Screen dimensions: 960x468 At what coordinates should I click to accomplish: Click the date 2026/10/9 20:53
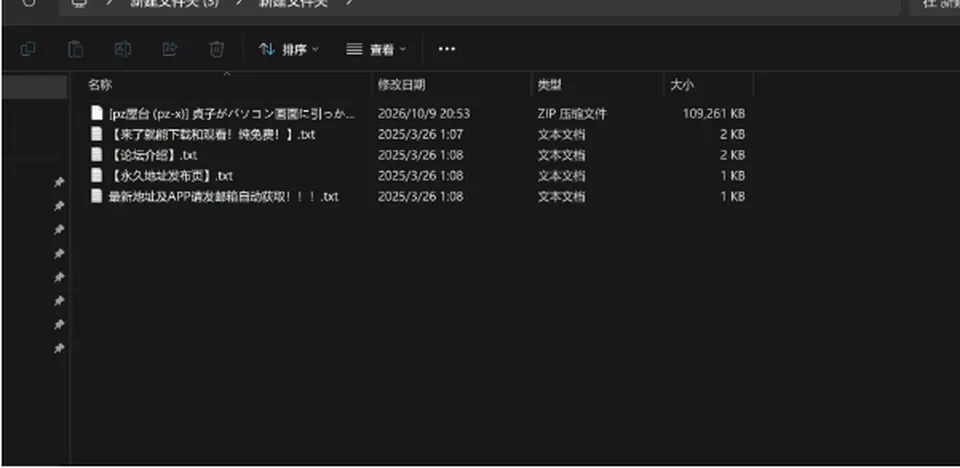click(424, 113)
